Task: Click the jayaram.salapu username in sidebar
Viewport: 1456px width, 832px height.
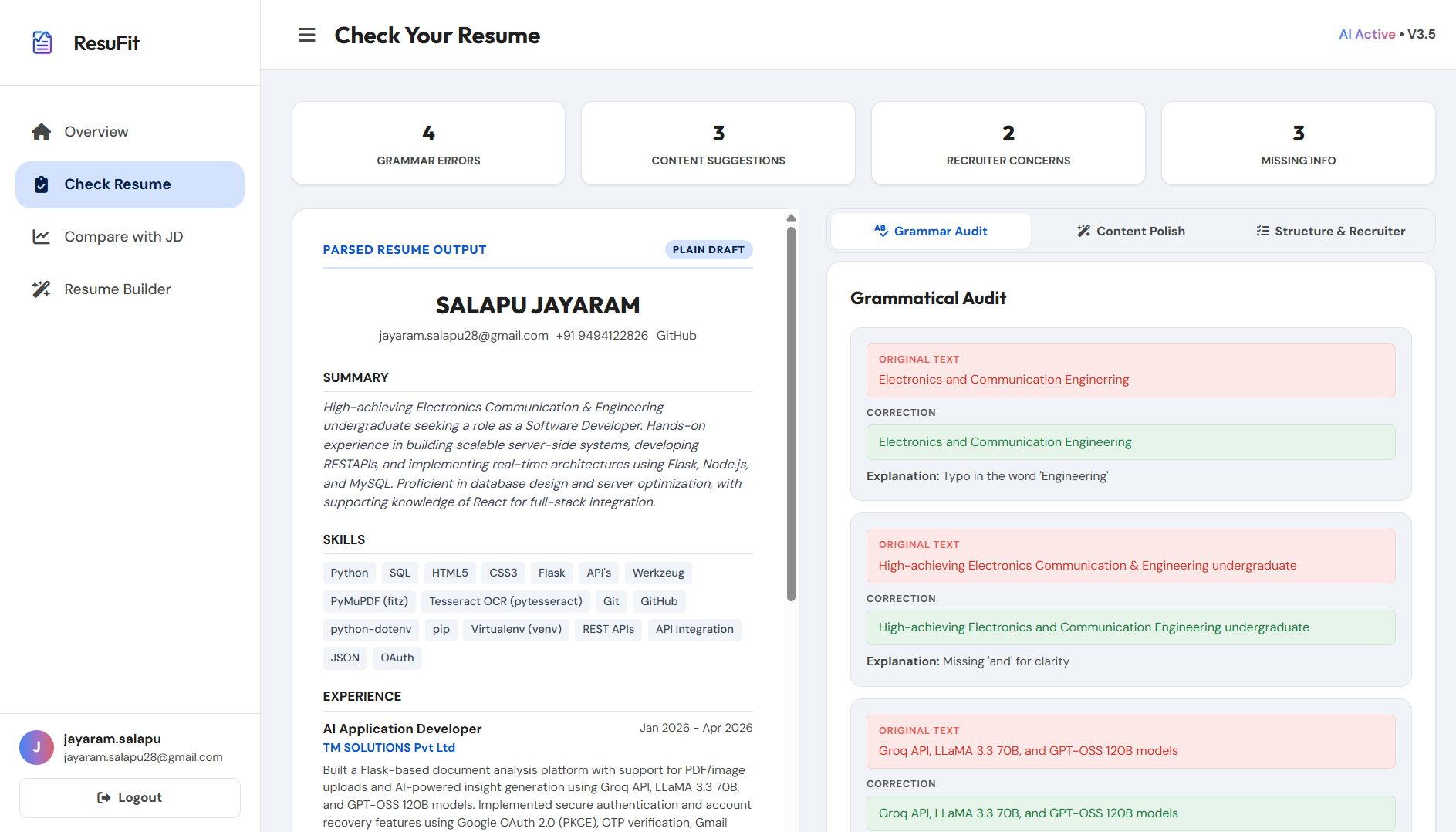Action: [x=112, y=739]
